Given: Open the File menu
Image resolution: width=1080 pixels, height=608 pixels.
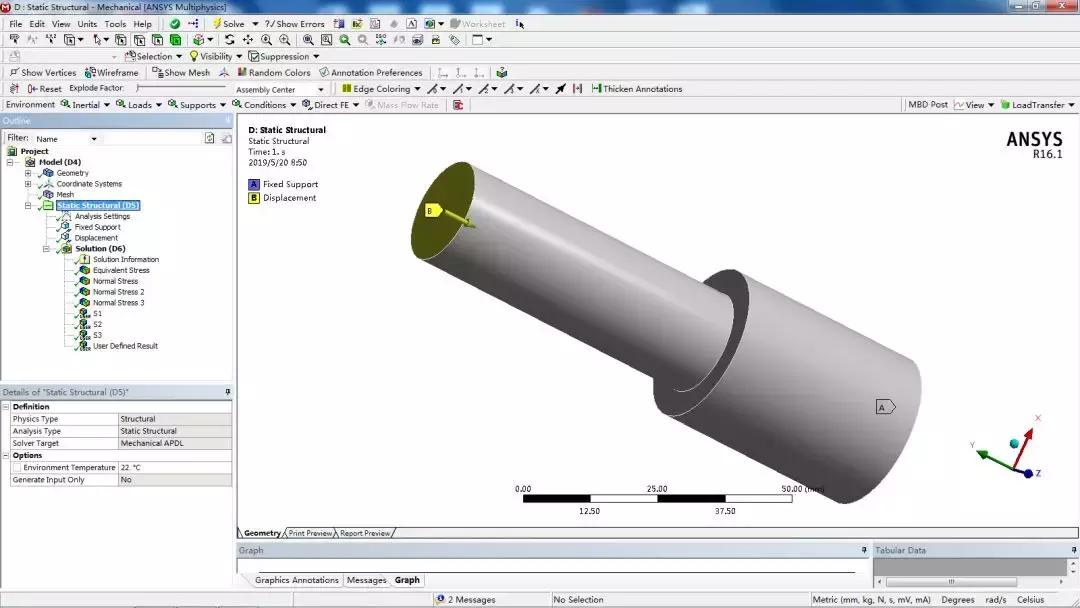Looking at the screenshot, I should pyautogui.click(x=15, y=23).
